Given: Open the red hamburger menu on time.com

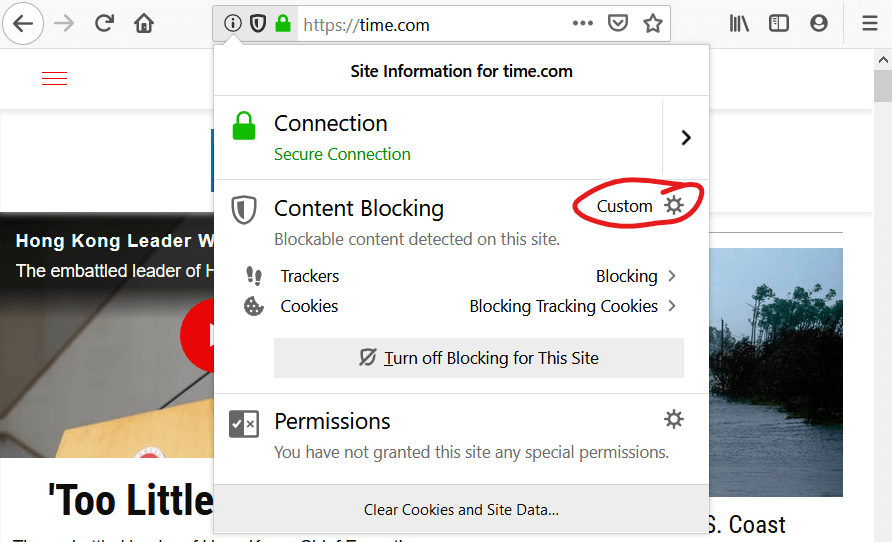Looking at the screenshot, I should click(55, 79).
